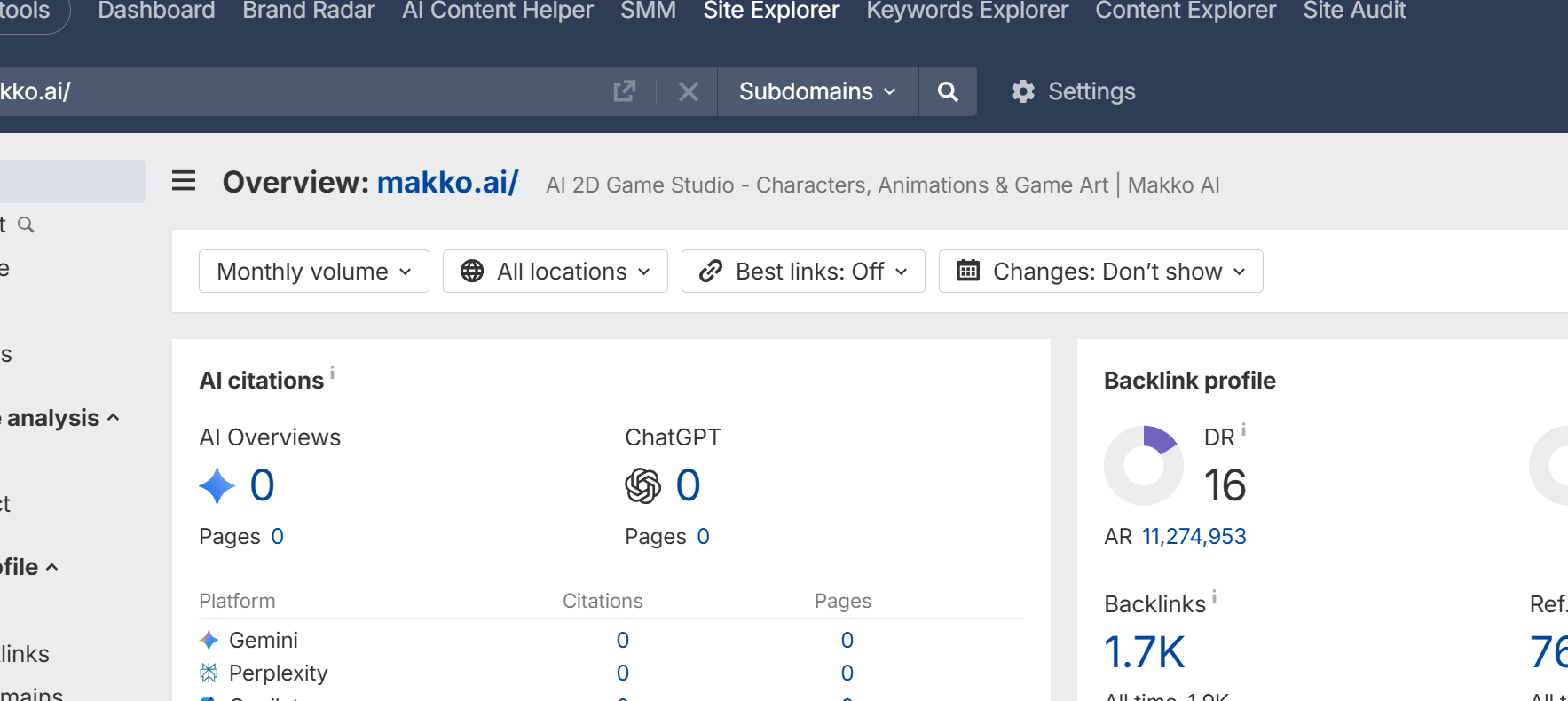Click the Backlink profile heading
The width and height of the screenshot is (1568, 701).
pos(1190,381)
